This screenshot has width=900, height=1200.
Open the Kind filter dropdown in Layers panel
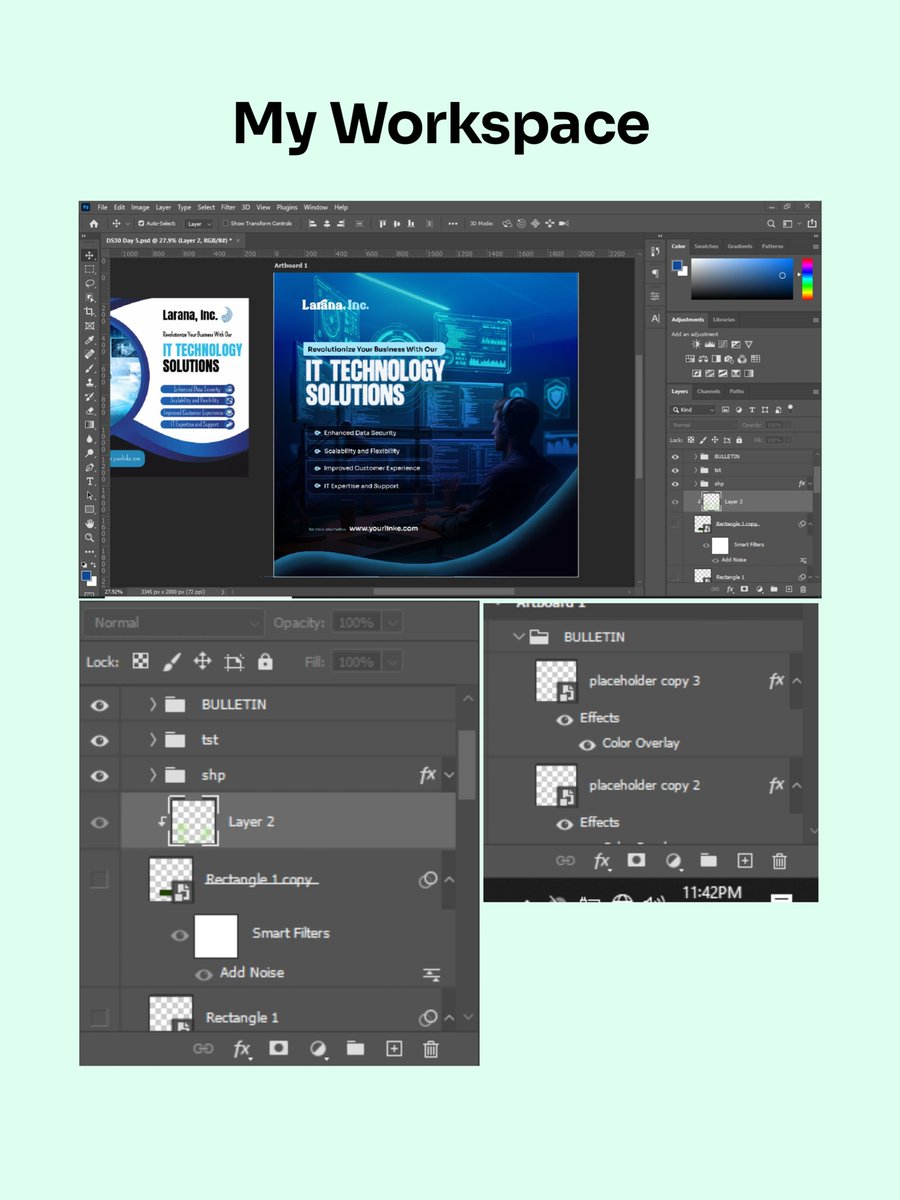[x=692, y=410]
